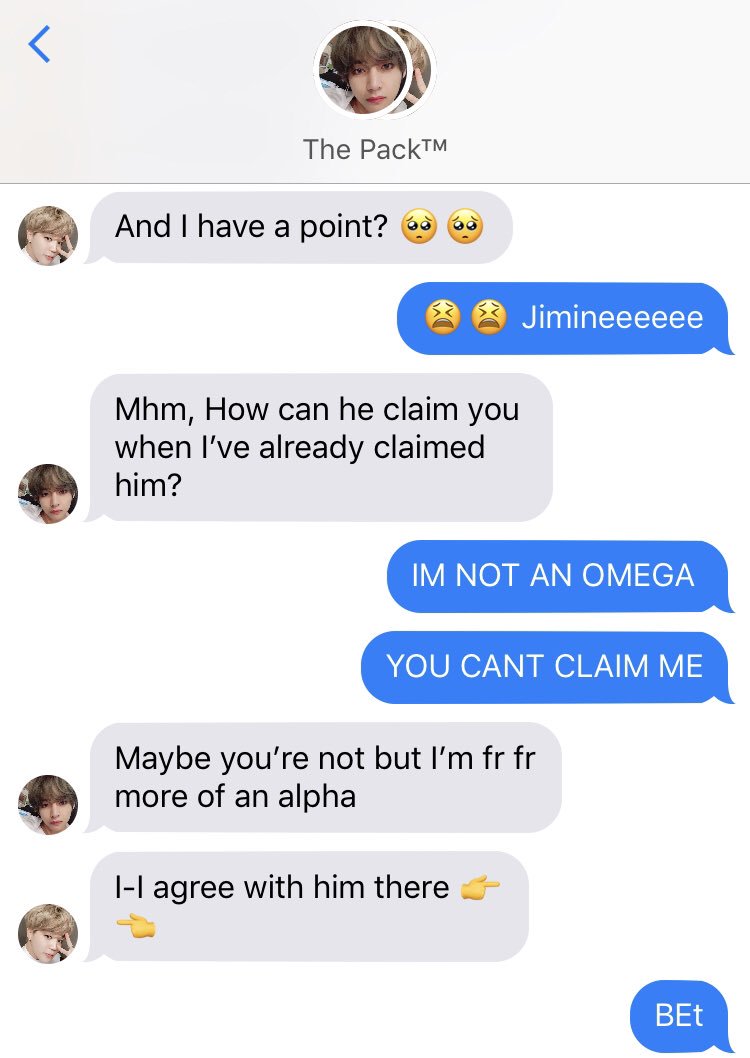Tap avatar beside 'I-I agree with him' message
Image resolution: width=750 pixels, height=1058 pixels.
(x=48, y=934)
